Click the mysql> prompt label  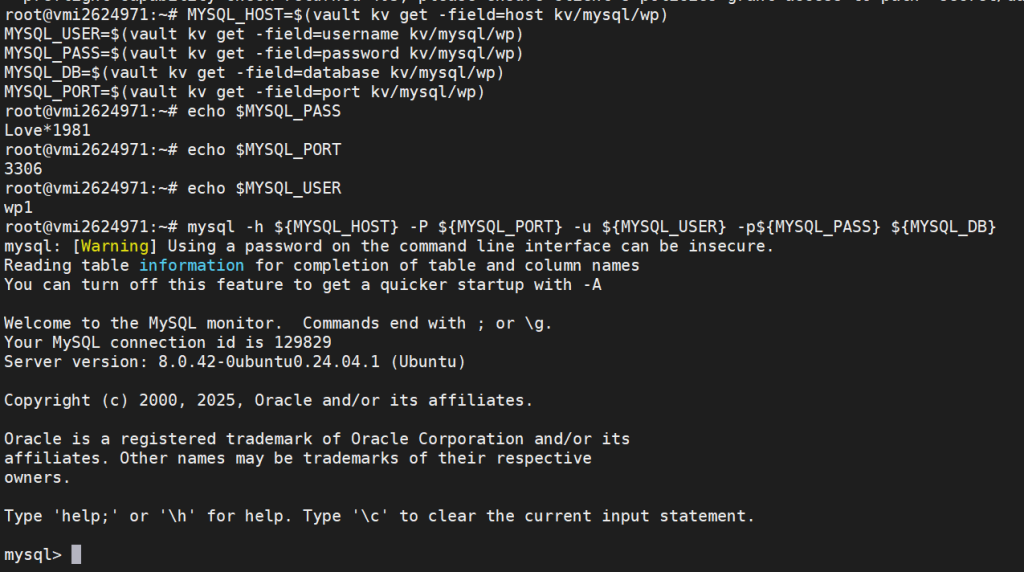33,554
